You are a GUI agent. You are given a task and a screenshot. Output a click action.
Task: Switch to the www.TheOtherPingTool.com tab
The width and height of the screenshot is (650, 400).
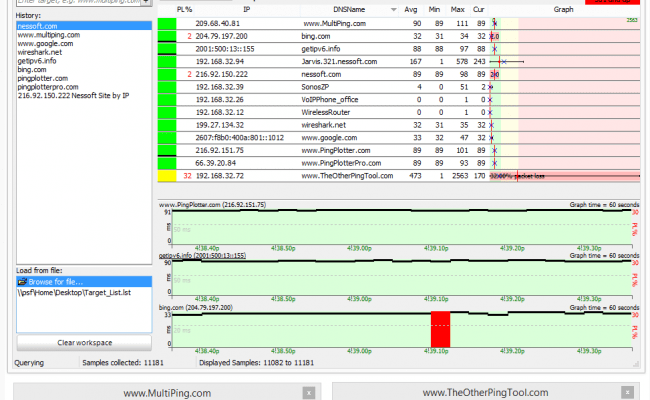(x=486, y=392)
